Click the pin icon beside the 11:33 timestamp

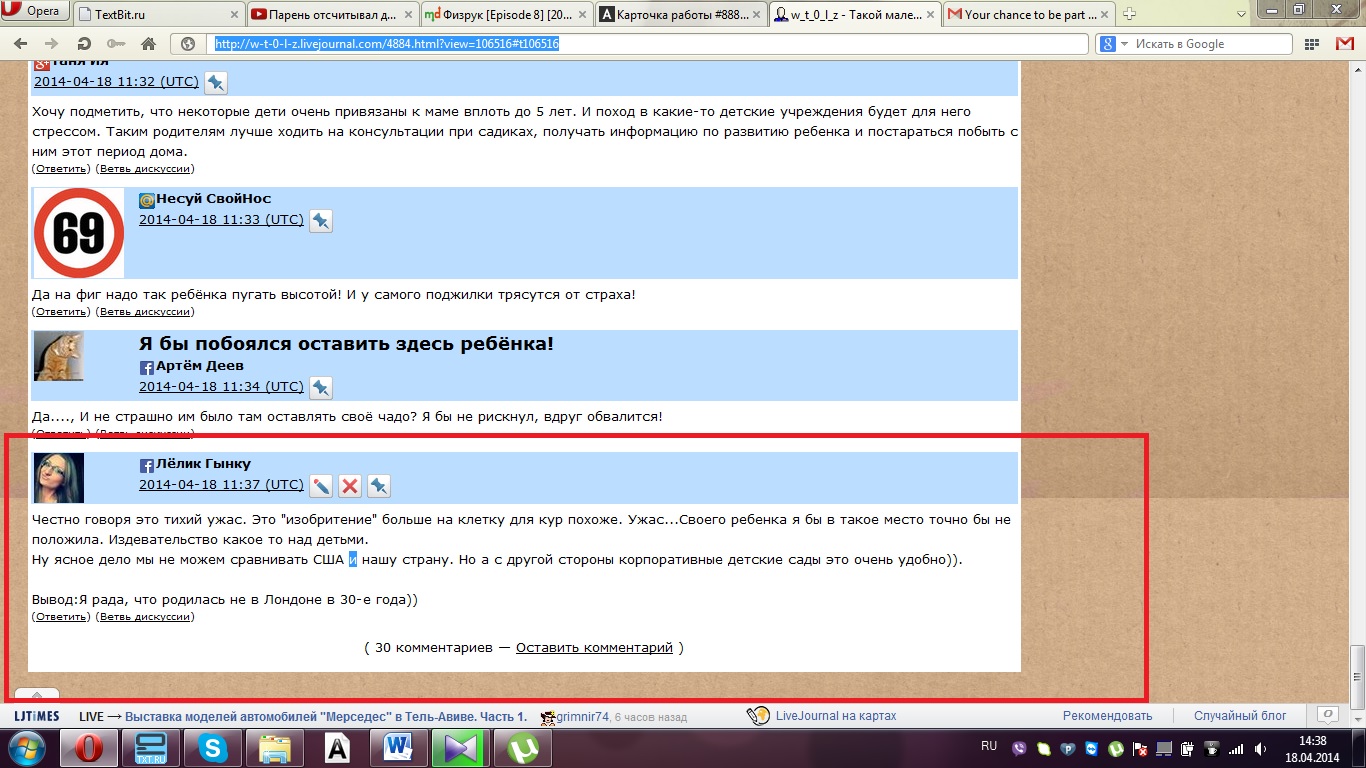coord(321,222)
